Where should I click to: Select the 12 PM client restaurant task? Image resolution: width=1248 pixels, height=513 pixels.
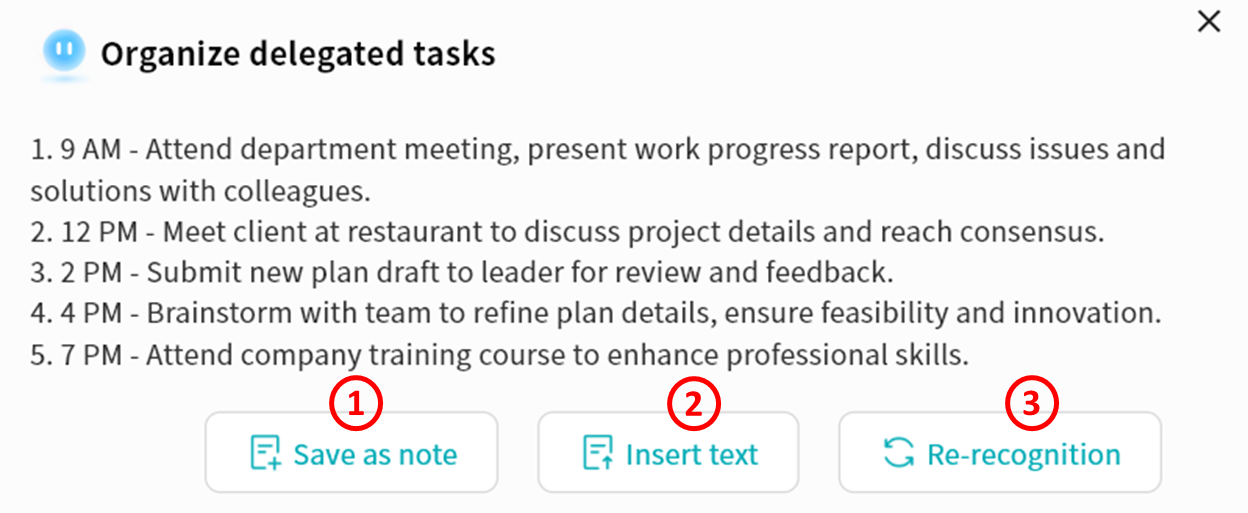(x=566, y=232)
